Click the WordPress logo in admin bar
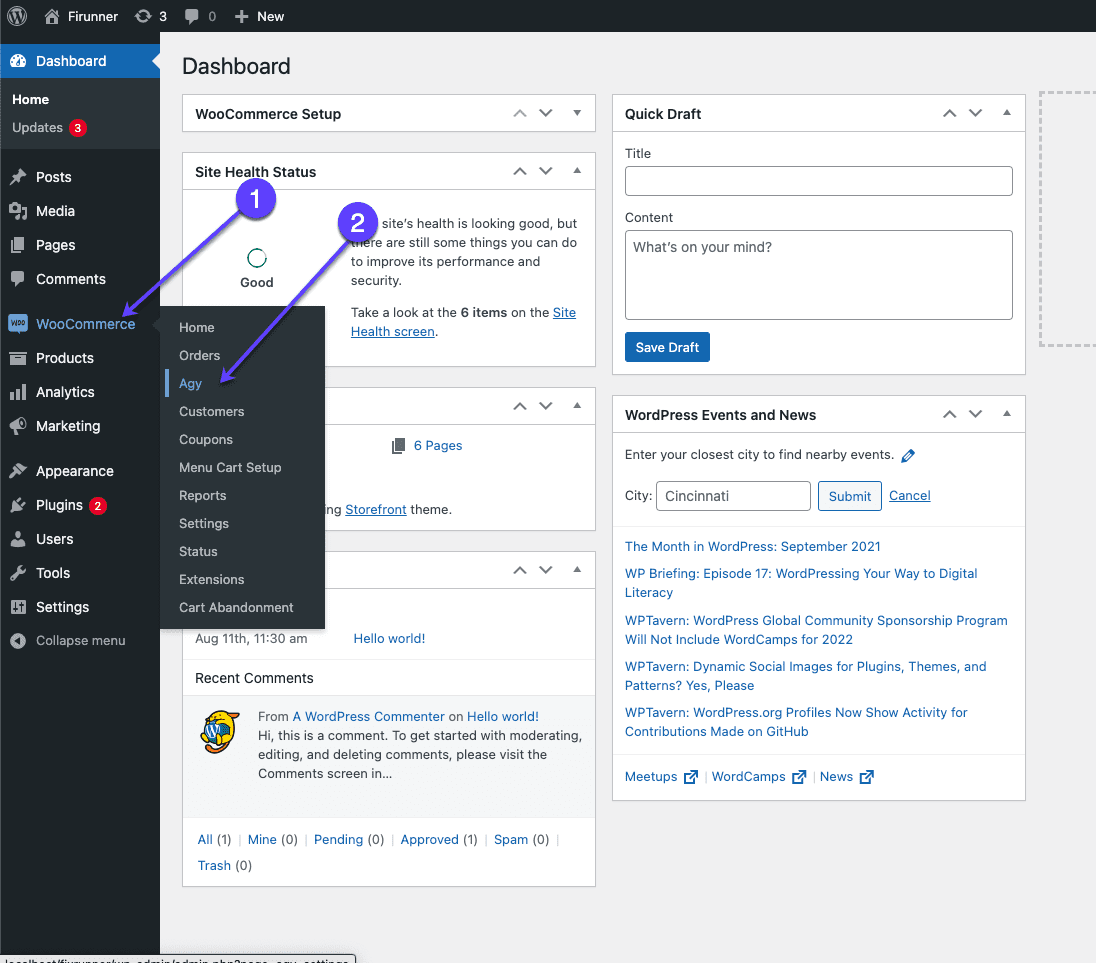 point(17,16)
